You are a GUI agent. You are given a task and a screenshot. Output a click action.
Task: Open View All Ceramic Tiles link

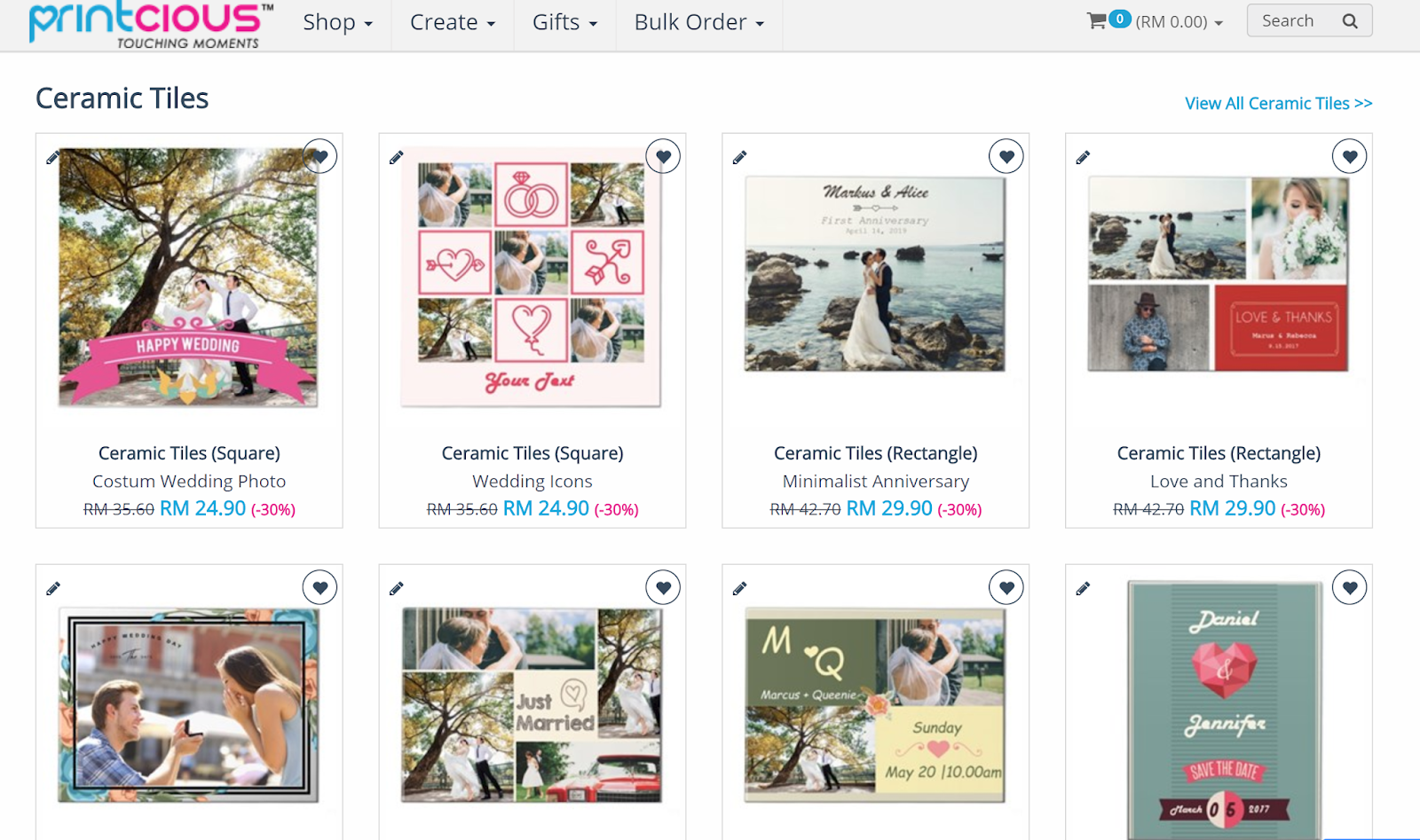[x=1279, y=104]
